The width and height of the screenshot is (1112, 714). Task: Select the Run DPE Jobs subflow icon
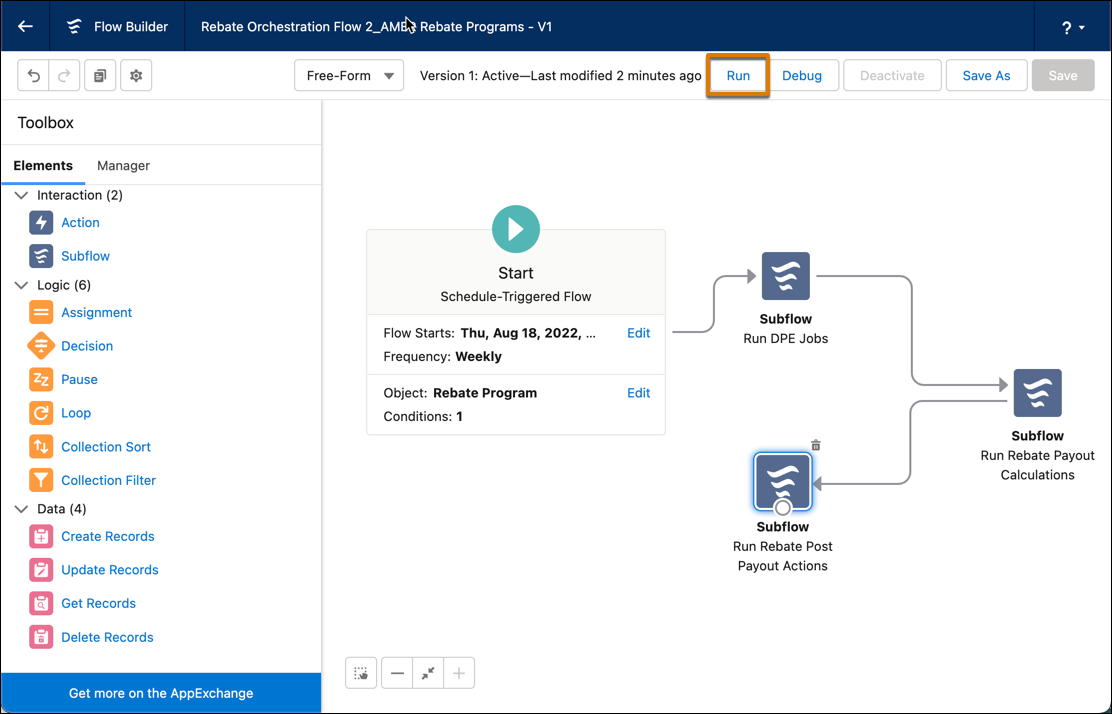tap(786, 276)
